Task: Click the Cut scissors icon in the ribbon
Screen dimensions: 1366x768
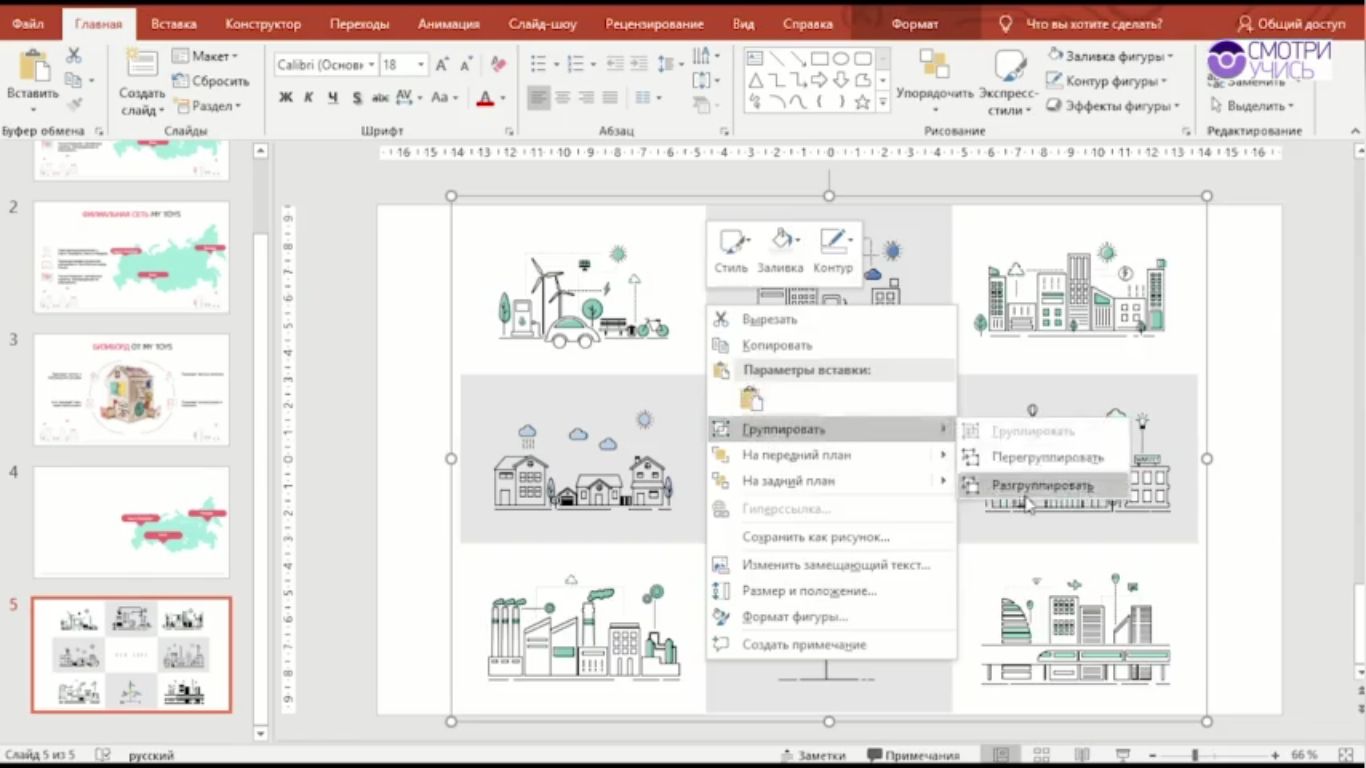Action: [x=73, y=56]
